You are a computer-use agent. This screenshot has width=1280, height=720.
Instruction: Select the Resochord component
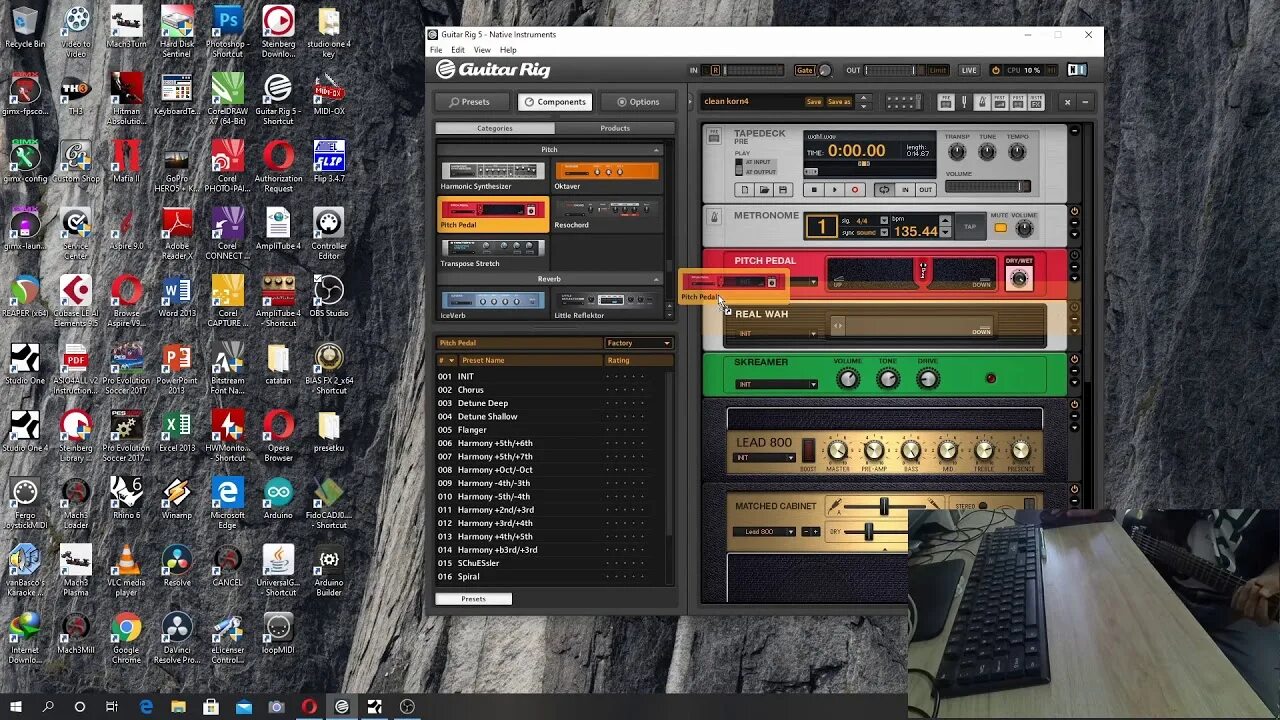click(x=607, y=213)
